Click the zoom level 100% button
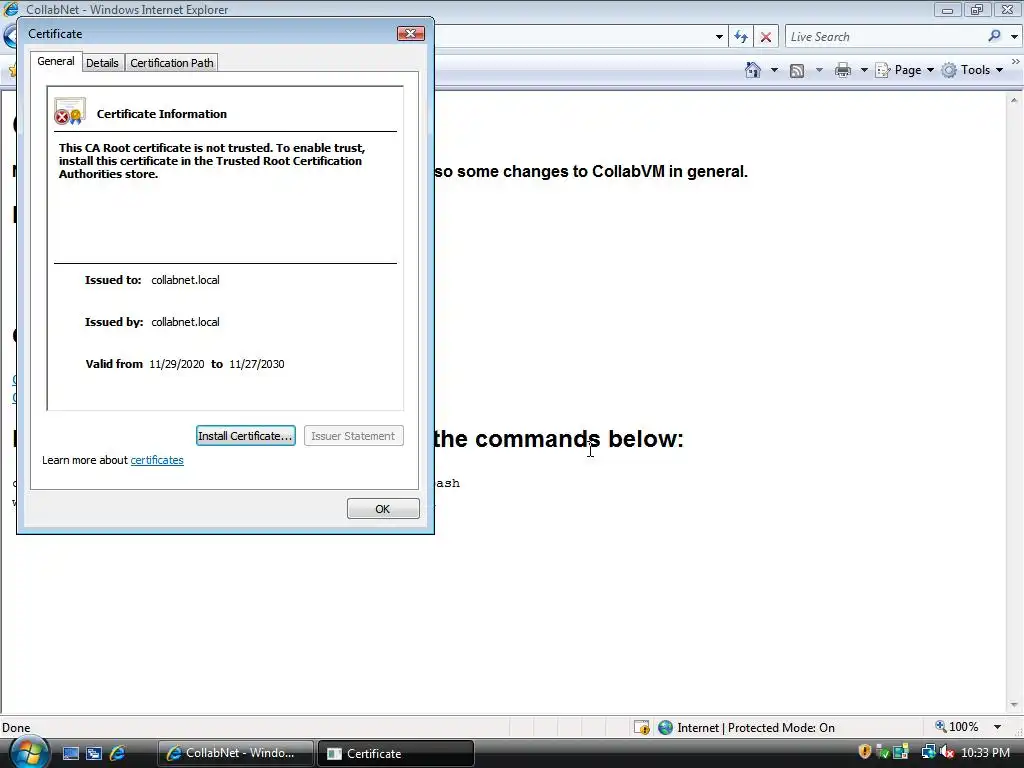 tap(957, 727)
